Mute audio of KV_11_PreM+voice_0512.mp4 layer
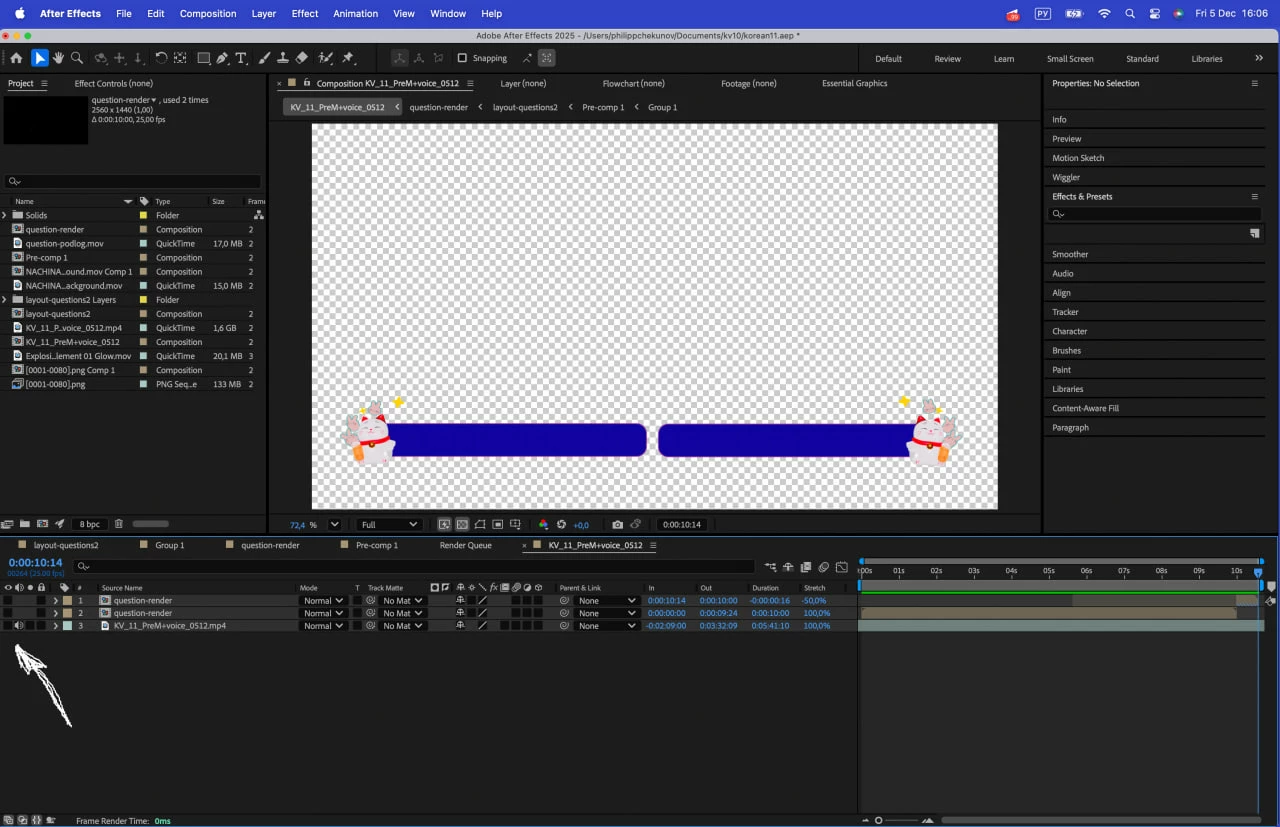This screenshot has width=1280, height=827. click(19, 626)
